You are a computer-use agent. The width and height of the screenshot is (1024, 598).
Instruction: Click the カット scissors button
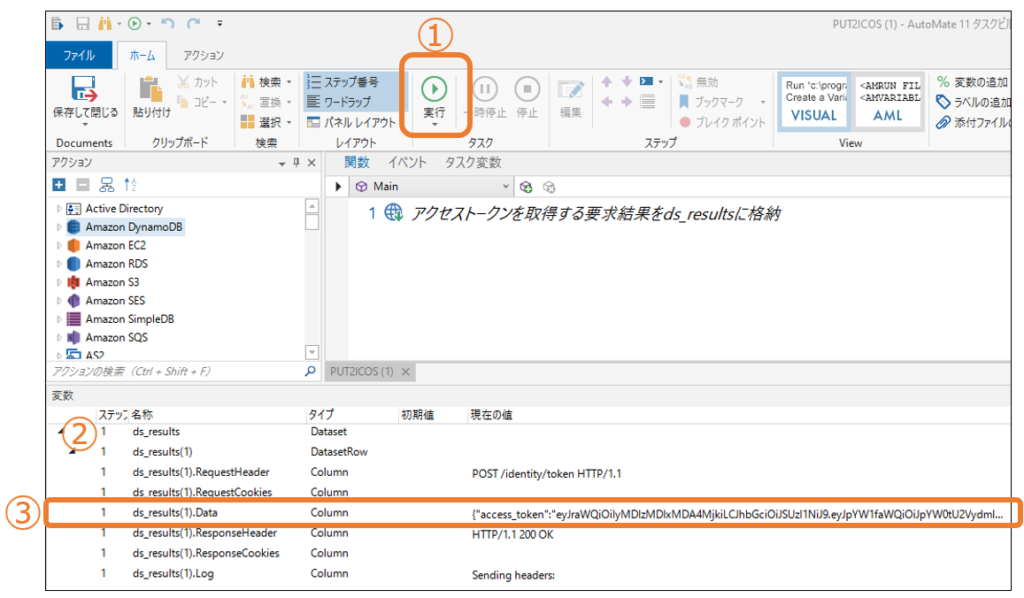click(x=197, y=82)
